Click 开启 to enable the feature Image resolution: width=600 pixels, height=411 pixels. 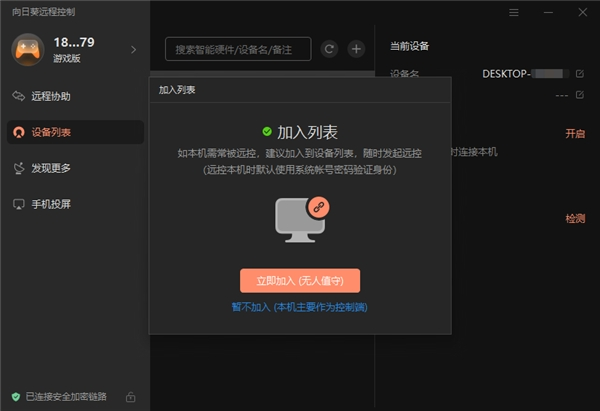pyautogui.click(x=574, y=133)
